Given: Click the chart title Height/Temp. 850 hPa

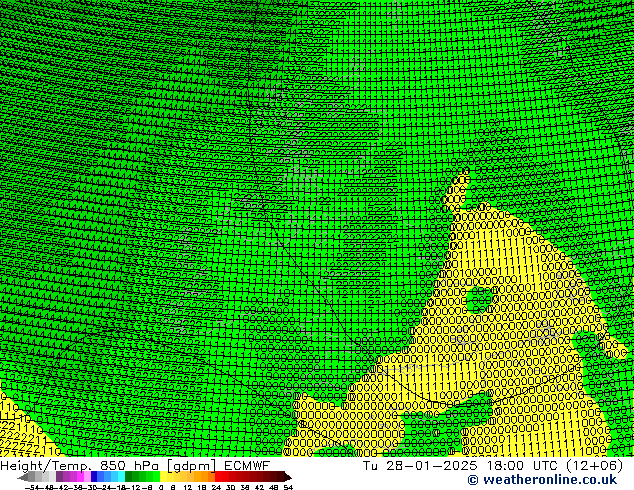Looking at the screenshot, I should [80, 466].
